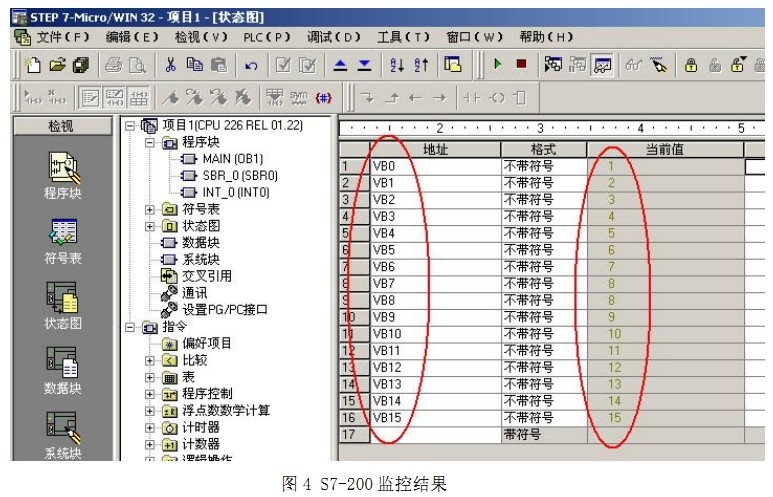Open 程序块 in the 检视 sidebar
The width and height of the screenshot is (773, 497).
coord(63,175)
